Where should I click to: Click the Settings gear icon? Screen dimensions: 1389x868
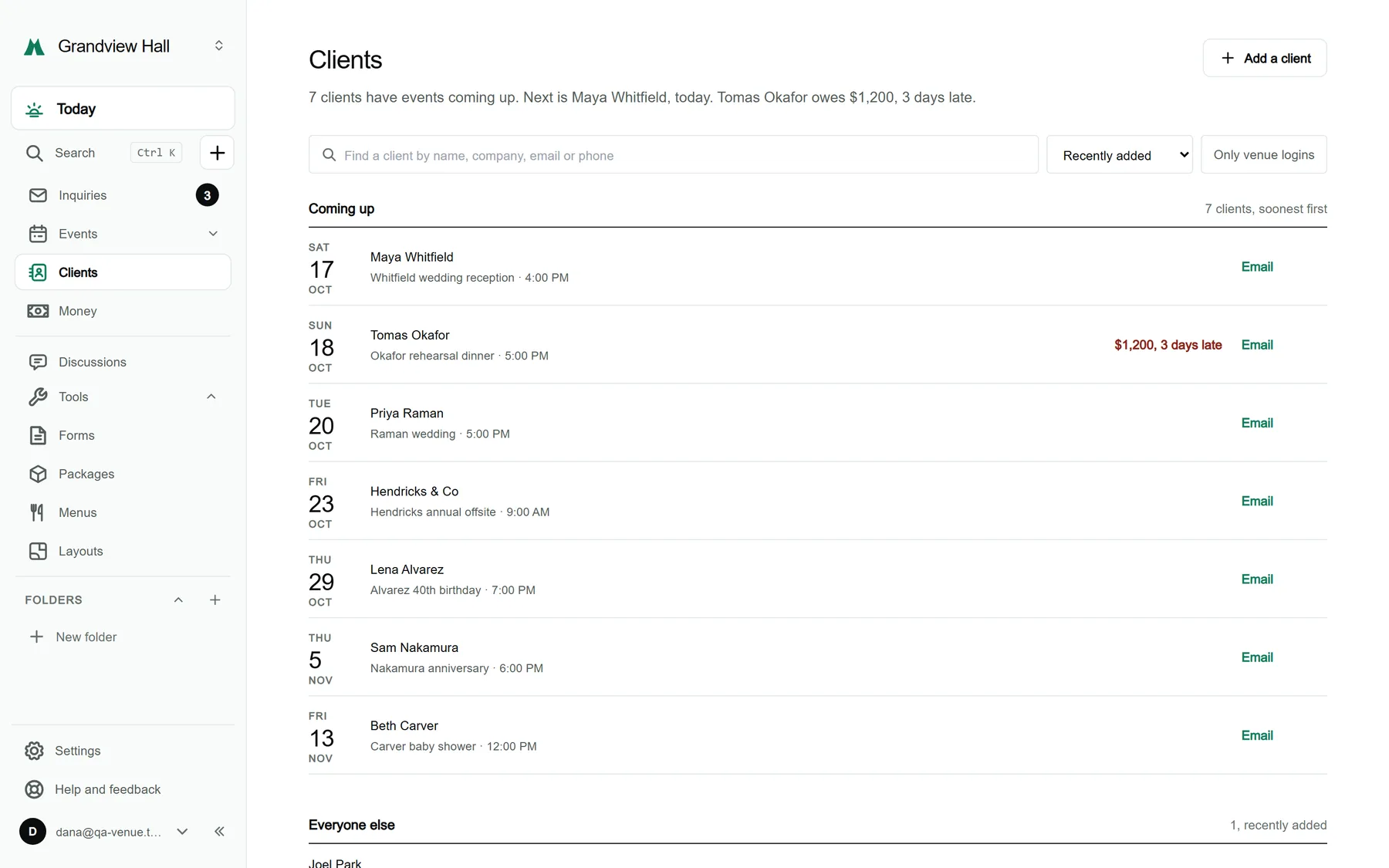(x=34, y=751)
